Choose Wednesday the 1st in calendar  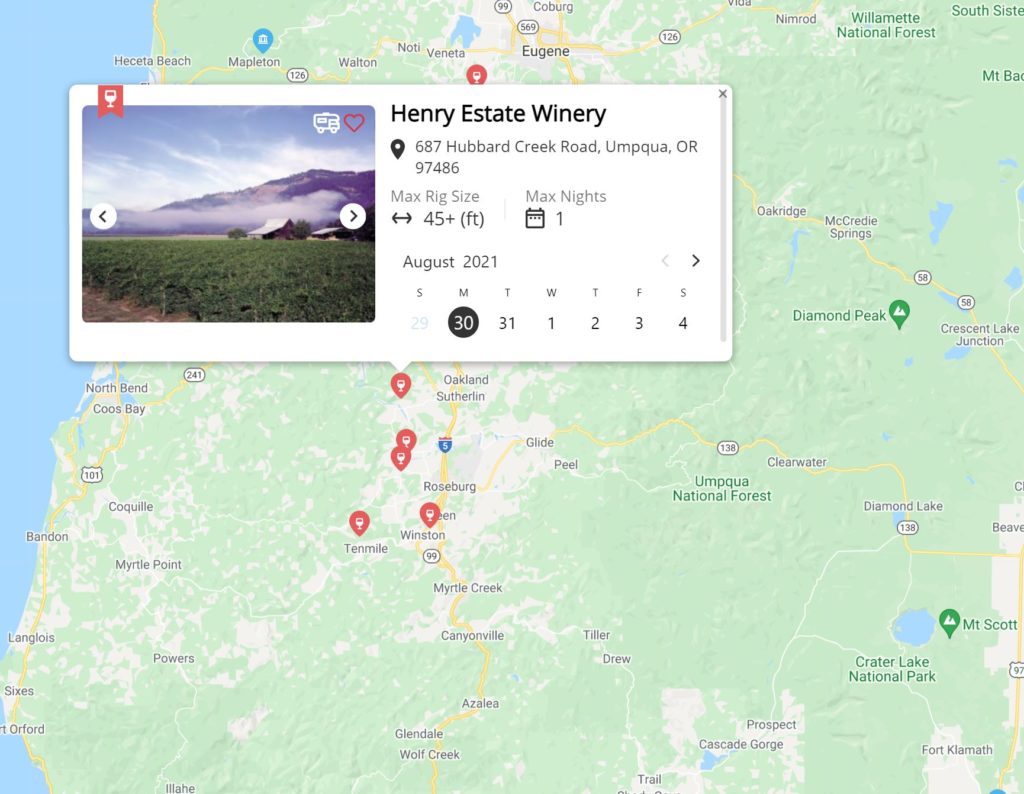[x=551, y=323]
